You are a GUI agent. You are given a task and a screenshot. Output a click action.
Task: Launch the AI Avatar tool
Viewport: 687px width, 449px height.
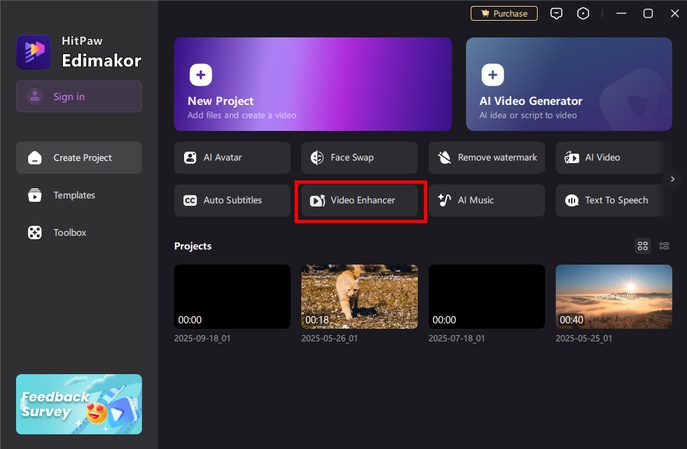tap(232, 158)
